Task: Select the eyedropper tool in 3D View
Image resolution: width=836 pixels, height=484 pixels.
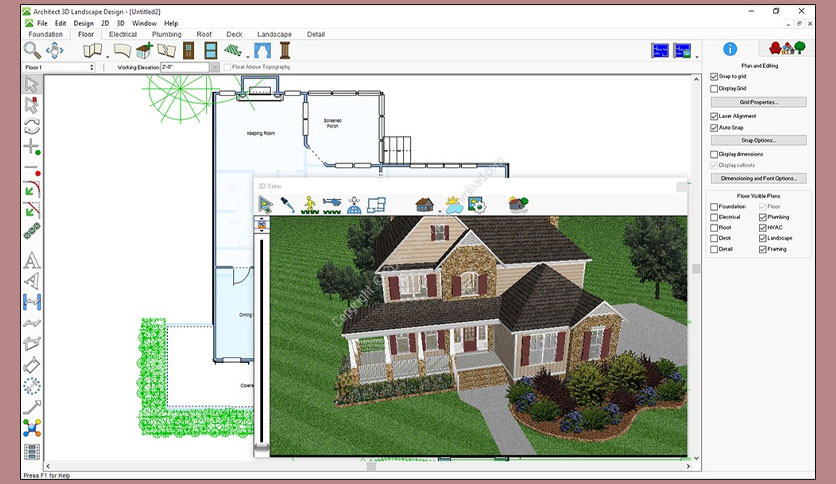Action: coord(287,205)
